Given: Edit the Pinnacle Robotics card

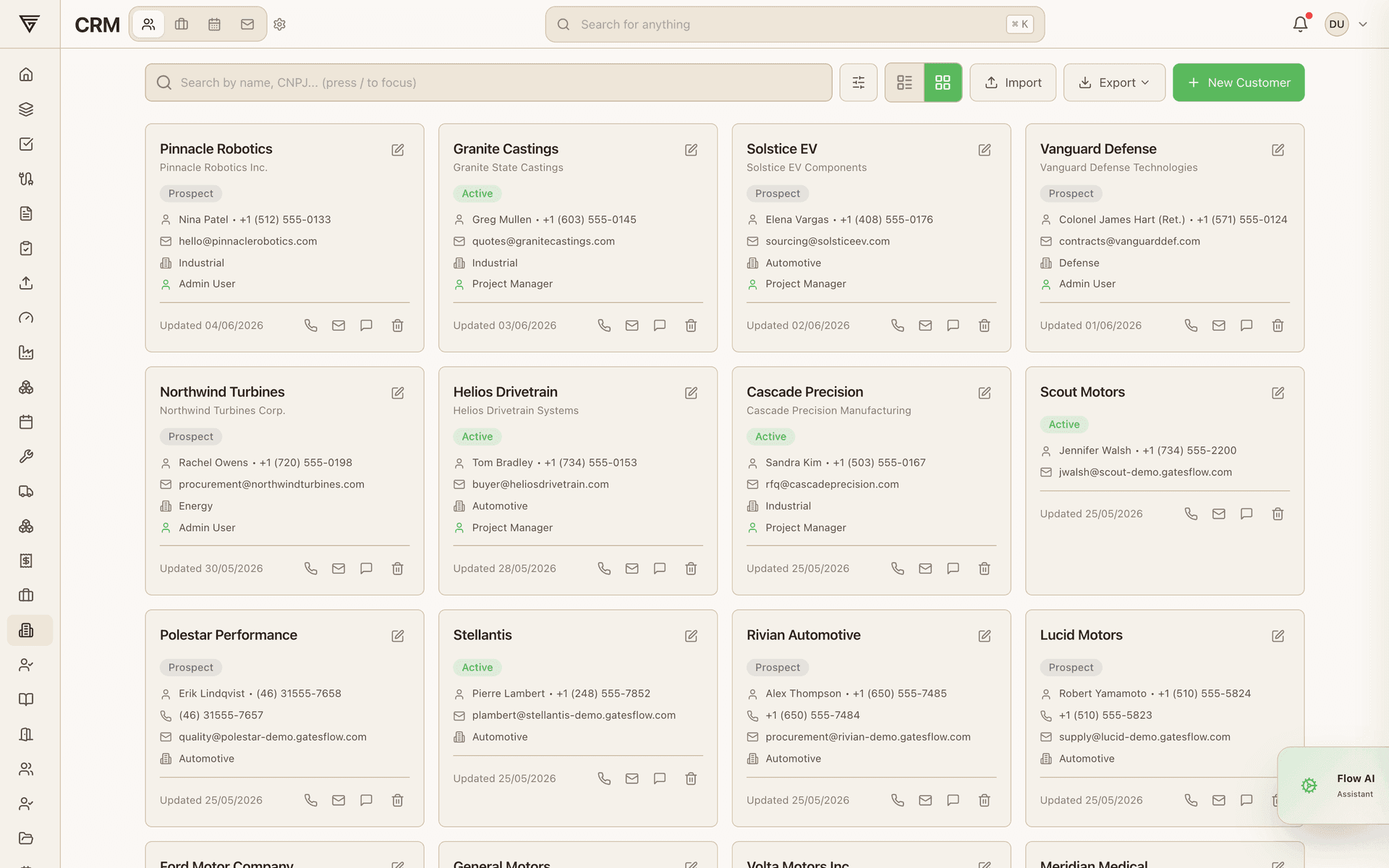Looking at the screenshot, I should click(x=398, y=150).
